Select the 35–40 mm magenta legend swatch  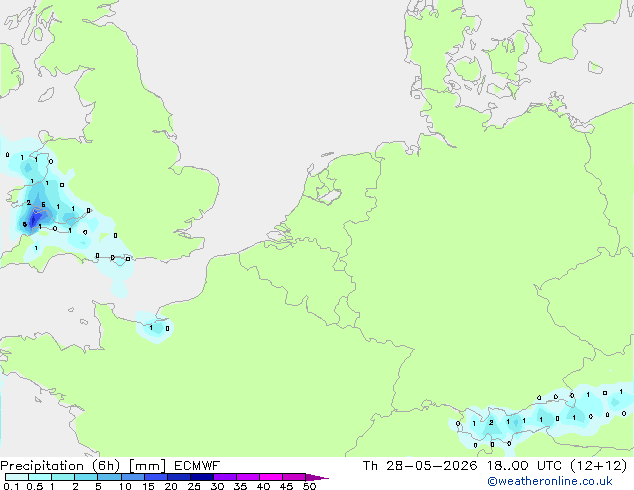point(248,477)
